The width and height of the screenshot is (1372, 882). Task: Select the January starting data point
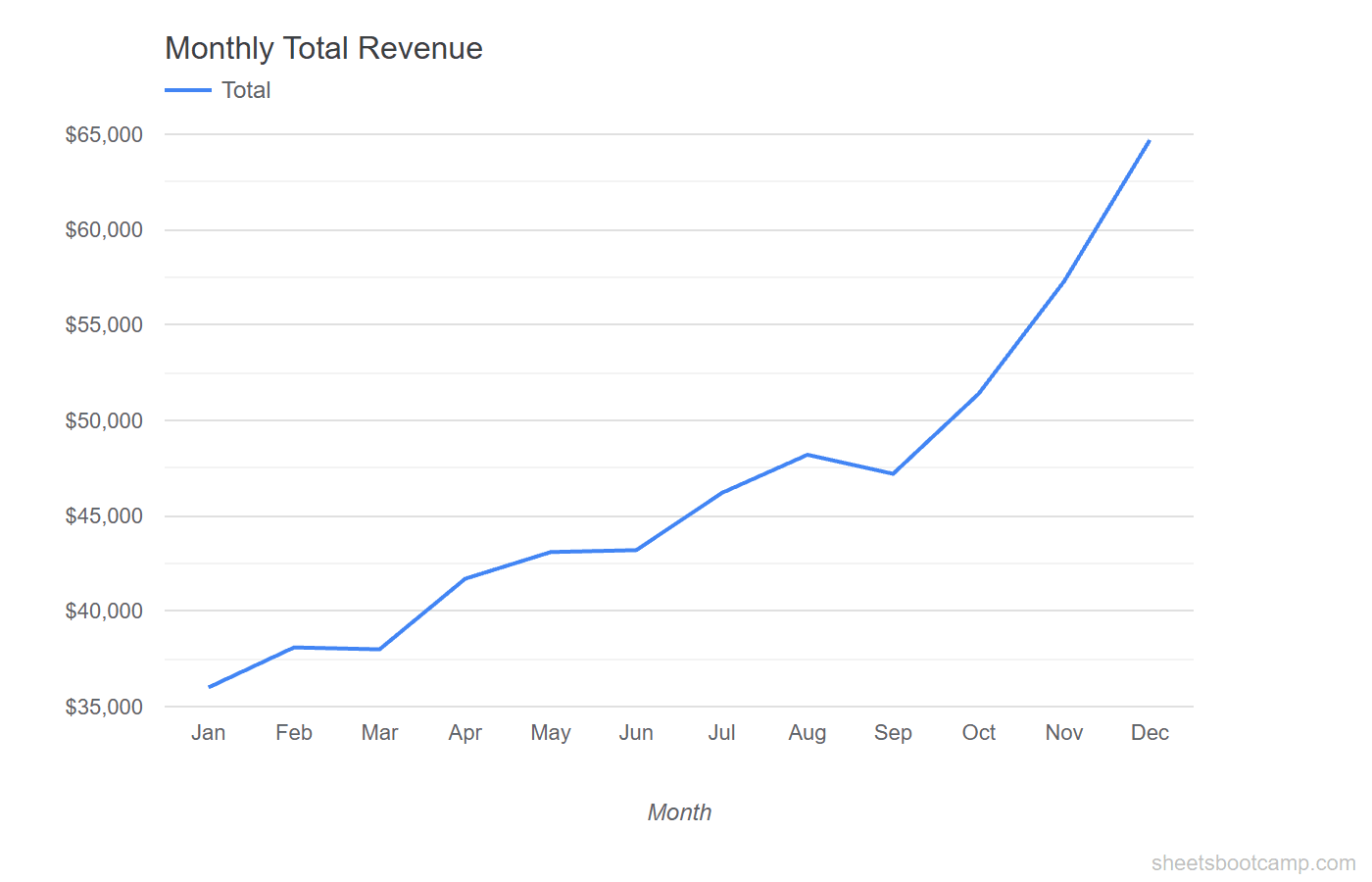pyautogui.click(x=209, y=685)
